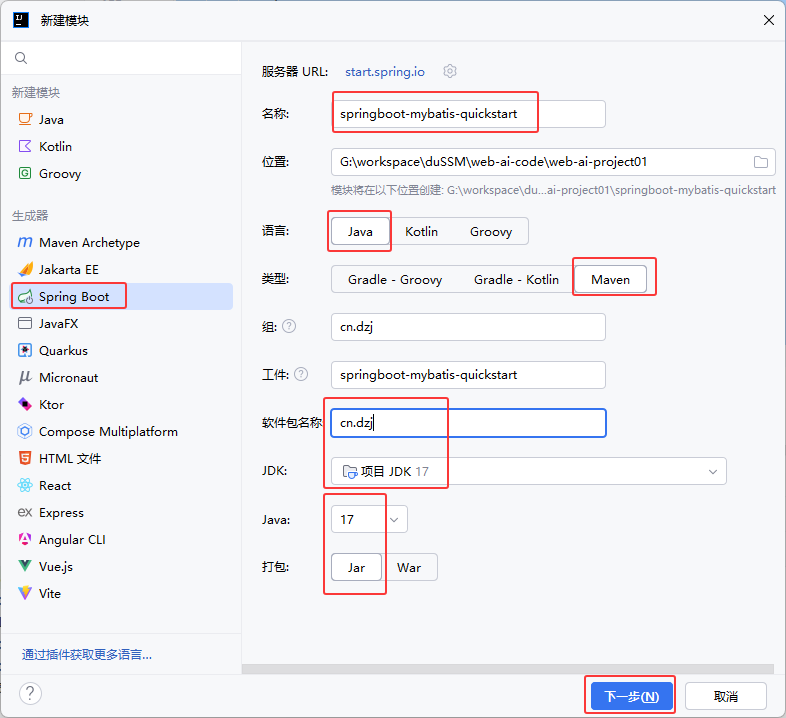786x718 pixels.
Task: Click the 下一步 (Next) button
Action: pos(630,696)
